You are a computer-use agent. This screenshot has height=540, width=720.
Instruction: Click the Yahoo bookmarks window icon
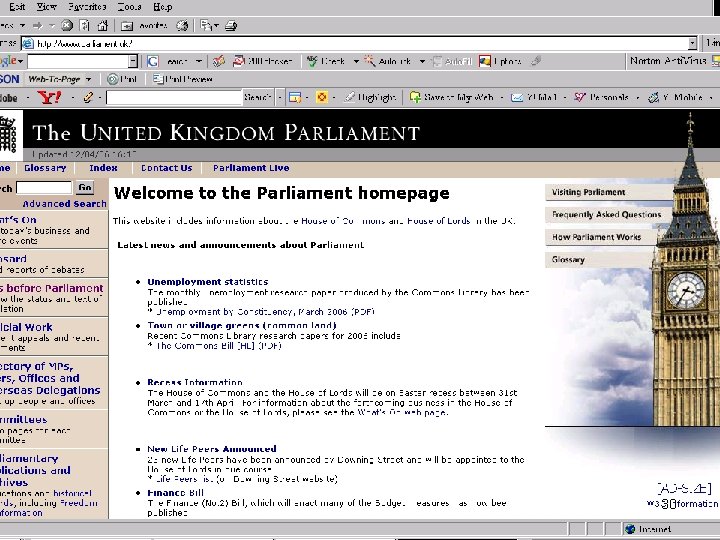coord(295,97)
